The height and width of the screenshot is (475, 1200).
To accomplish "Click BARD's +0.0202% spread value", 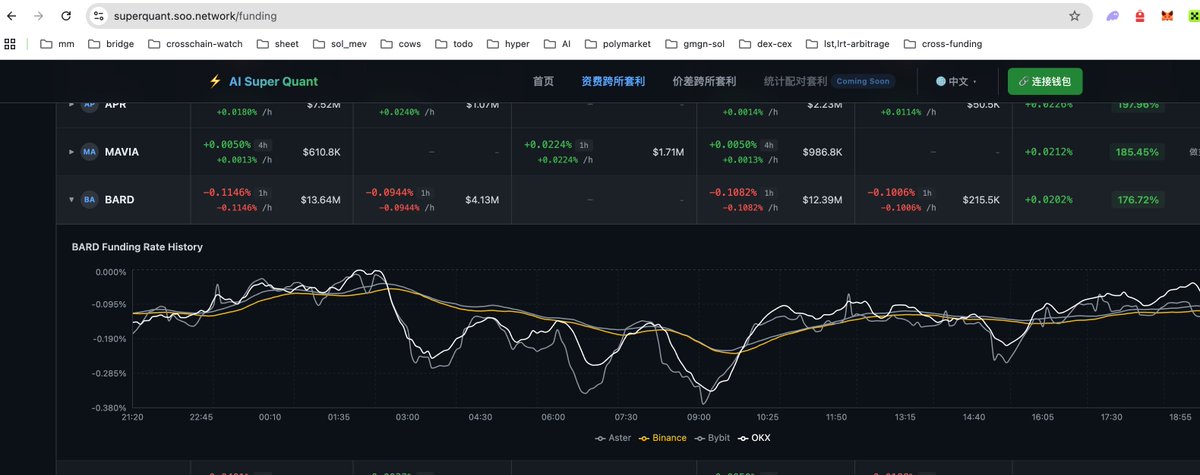I will coord(1048,200).
